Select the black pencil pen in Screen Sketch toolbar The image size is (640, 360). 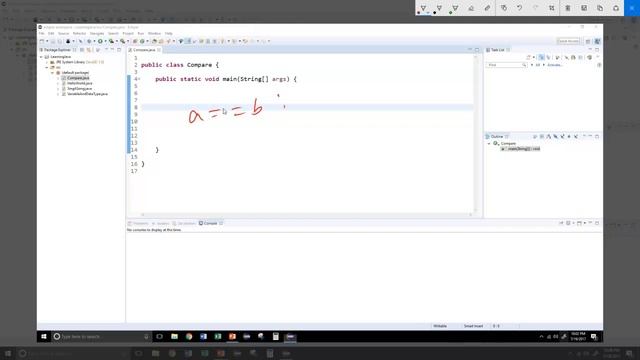click(439, 8)
